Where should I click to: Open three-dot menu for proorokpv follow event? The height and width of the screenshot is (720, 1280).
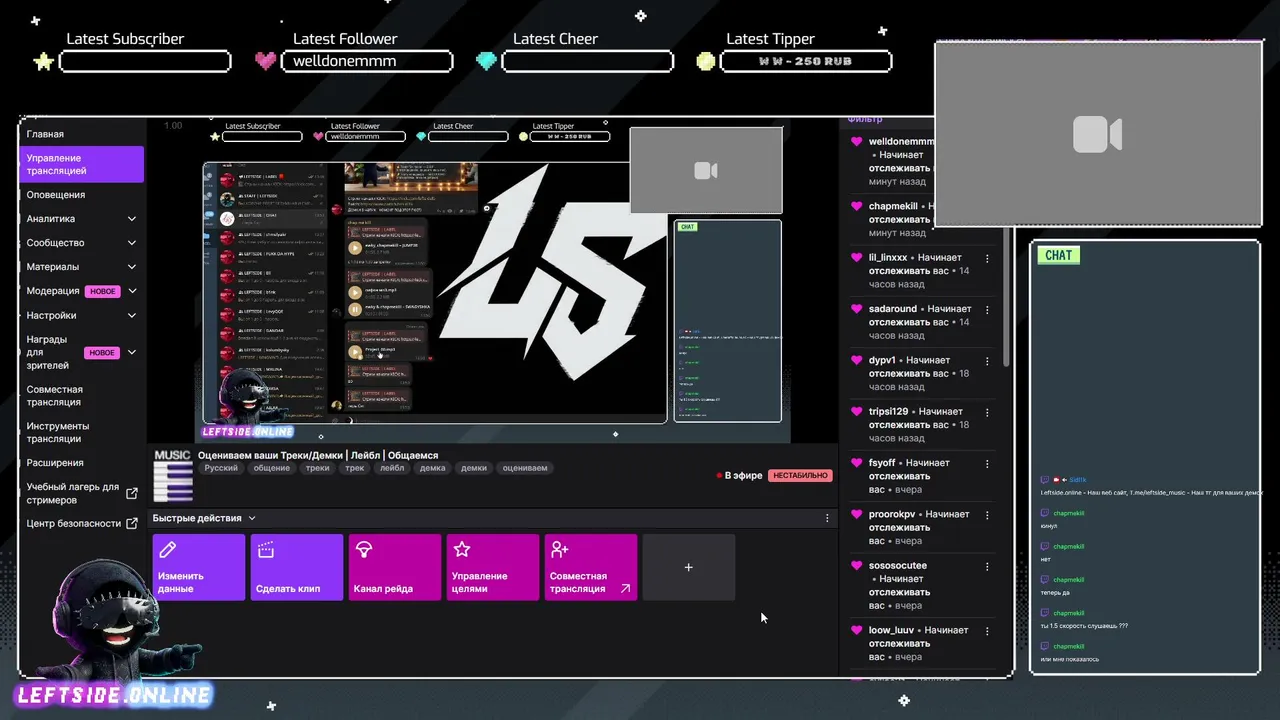[987, 514]
